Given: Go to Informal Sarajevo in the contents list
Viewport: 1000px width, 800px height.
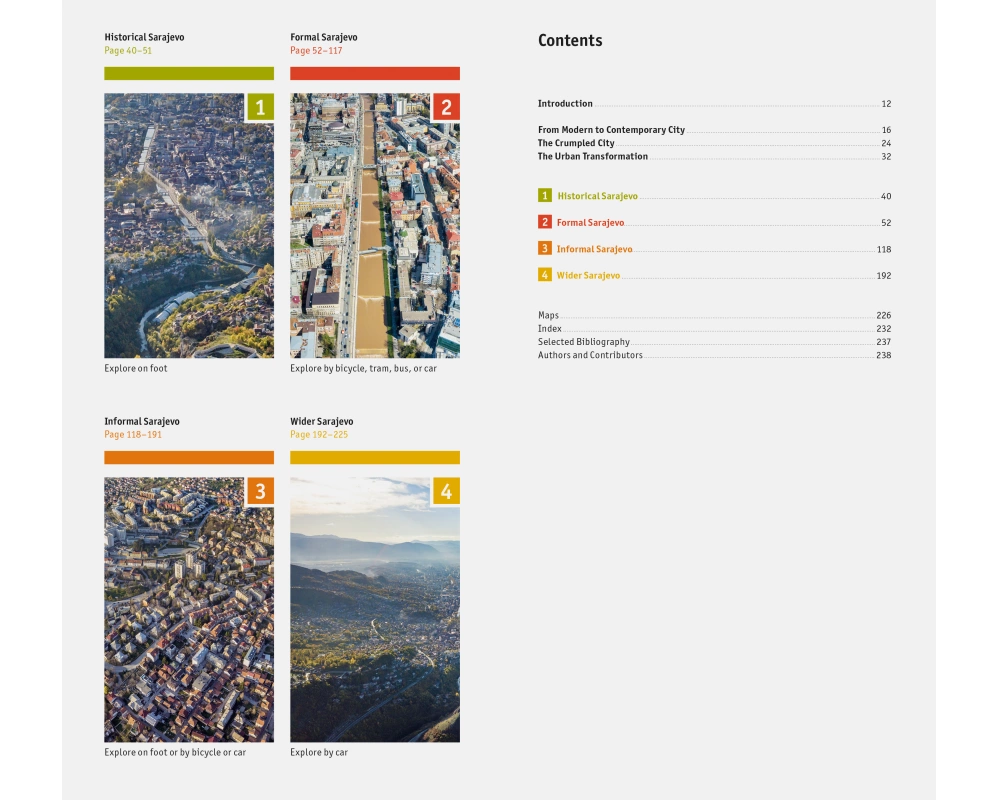Looking at the screenshot, I should 594,249.
